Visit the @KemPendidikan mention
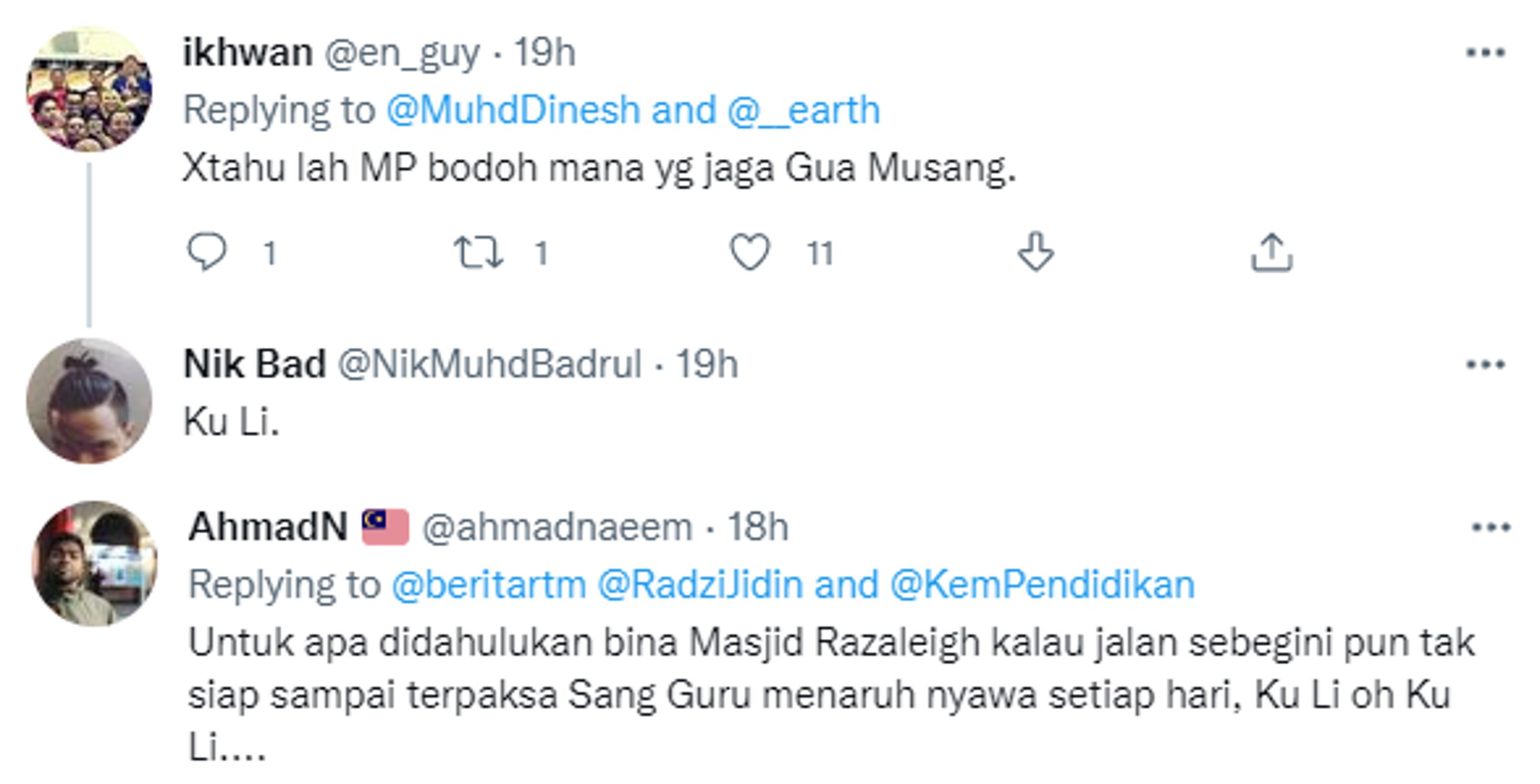The width and height of the screenshot is (1540, 784). point(1042,585)
